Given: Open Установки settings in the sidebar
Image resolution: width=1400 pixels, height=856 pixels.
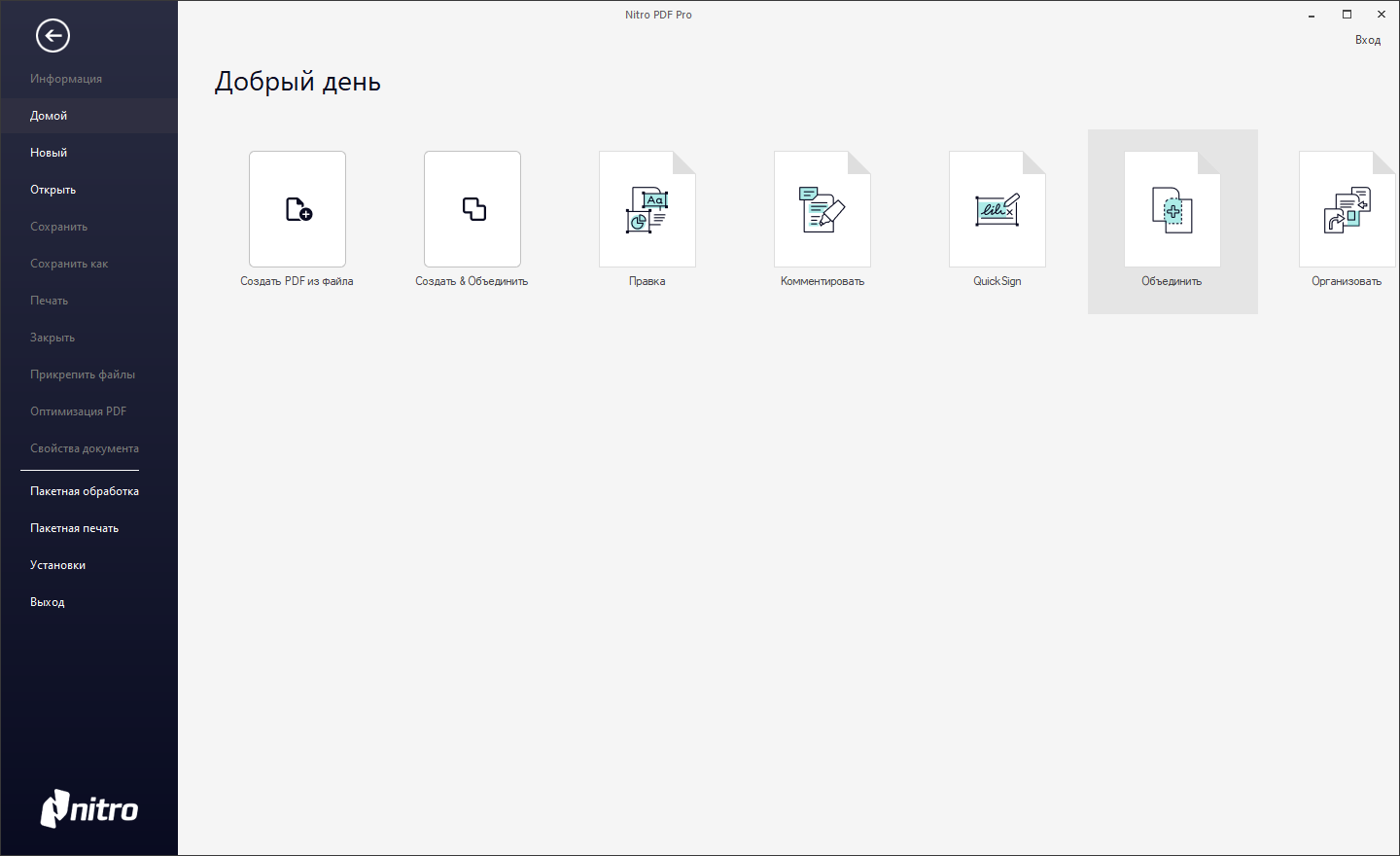Looking at the screenshot, I should (x=88, y=565).
